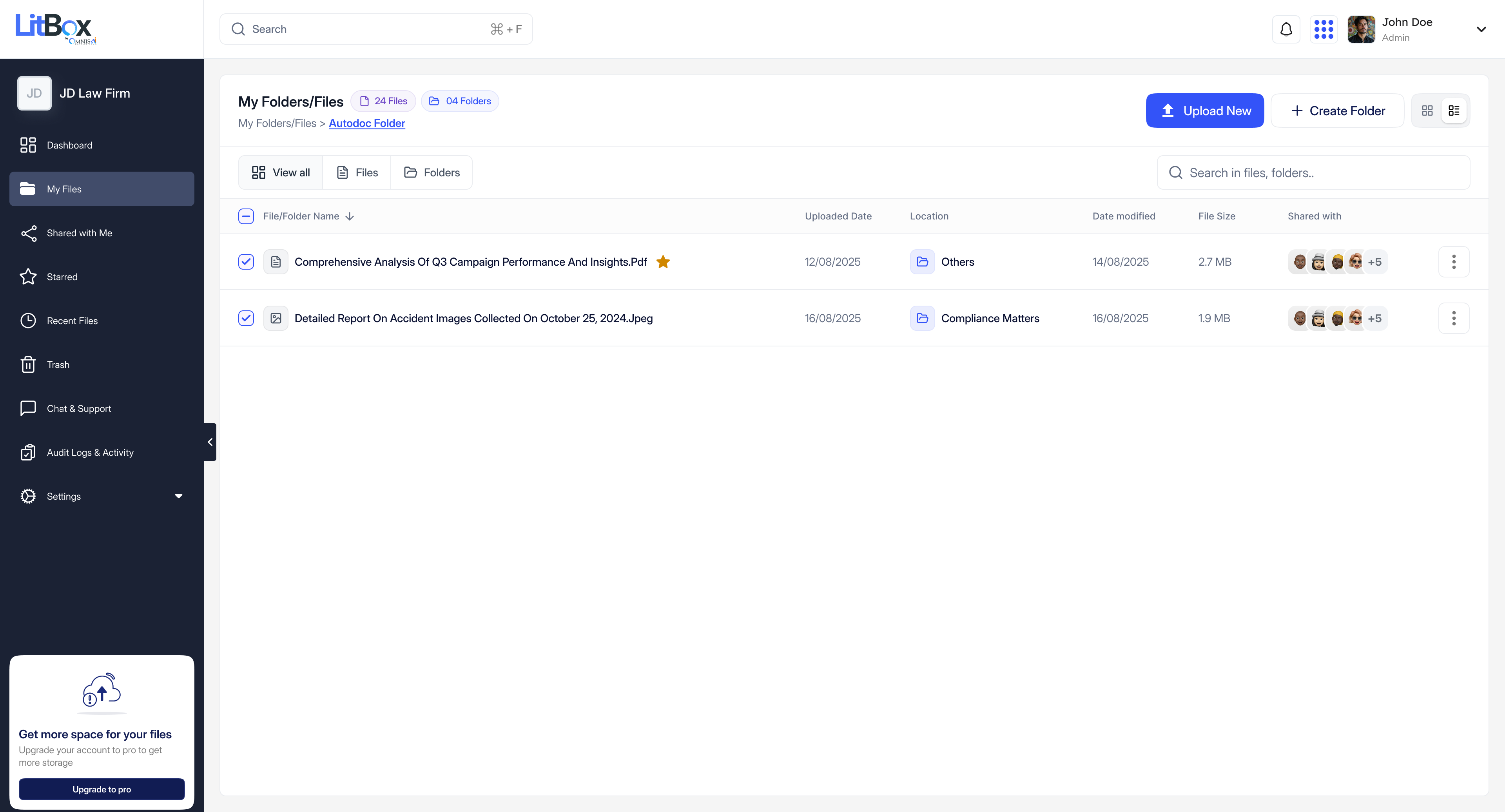
Task: Switch to list view layout
Action: (x=1454, y=111)
